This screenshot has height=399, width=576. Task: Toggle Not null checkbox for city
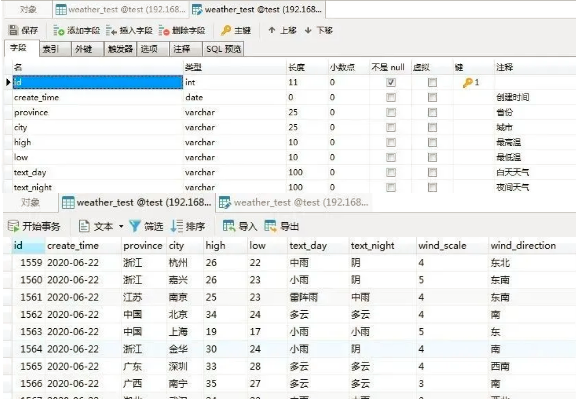391,127
